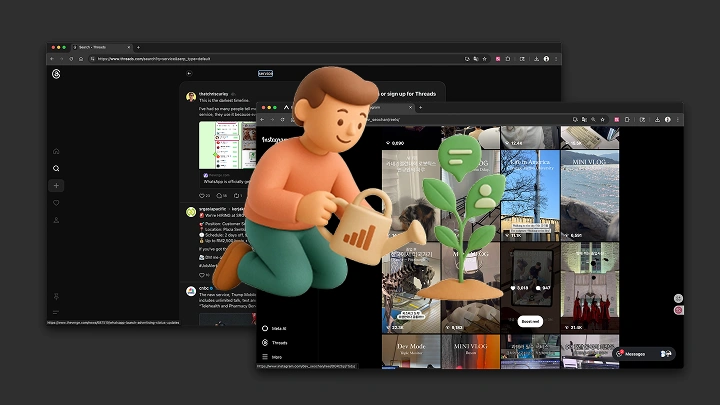Open thatchriscarley's profile avatar
Viewport: 720px width, 405px height.
click(191, 96)
